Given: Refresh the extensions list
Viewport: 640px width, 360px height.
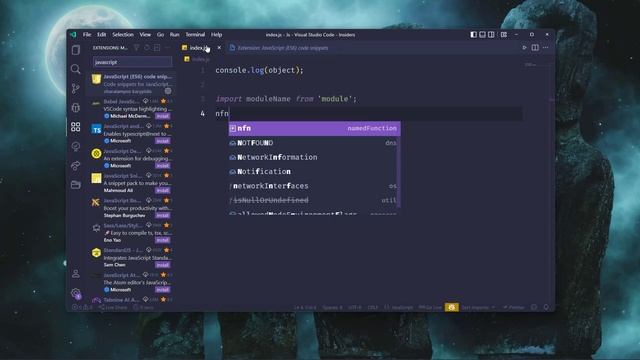Looking at the screenshot, I should click(x=147, y=48).
